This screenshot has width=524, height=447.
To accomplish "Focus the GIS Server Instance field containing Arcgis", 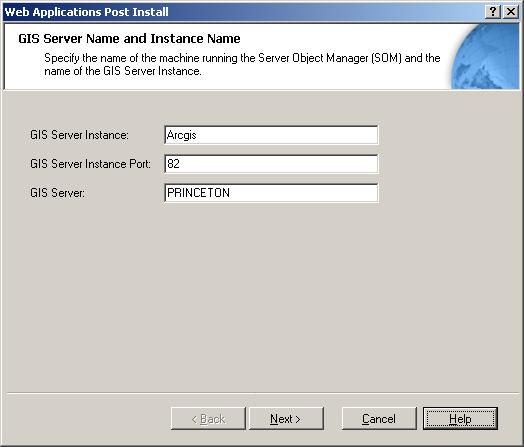I will click(x=271, y=135).
